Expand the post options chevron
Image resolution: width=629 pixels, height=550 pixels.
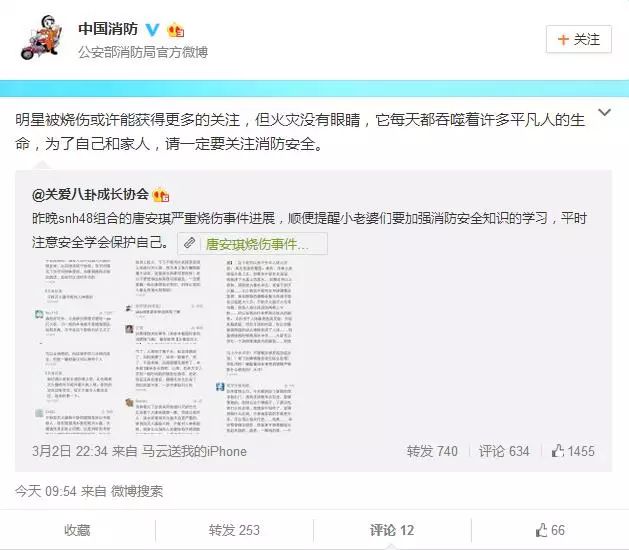[x=604, y=112]
